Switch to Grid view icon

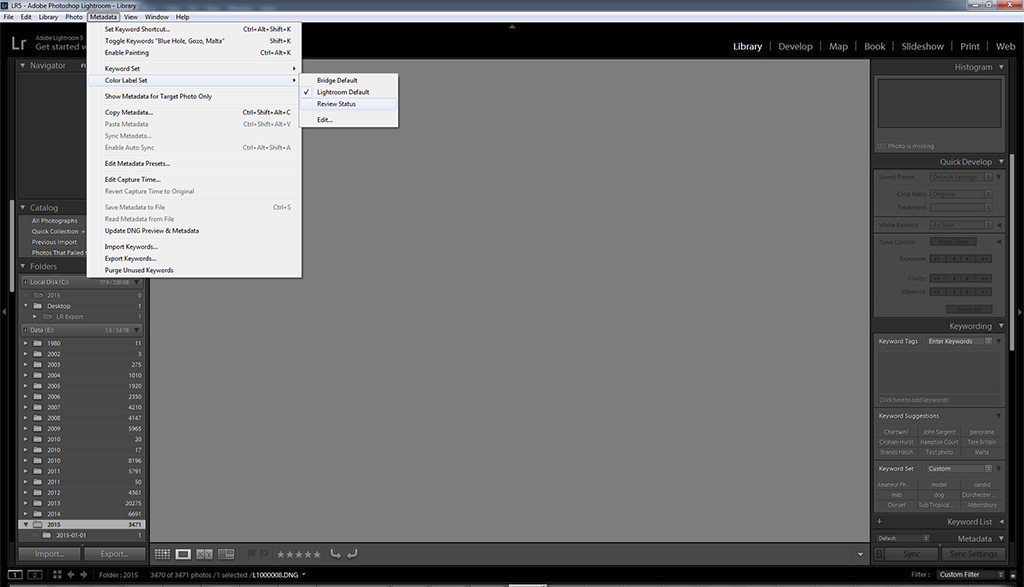pos(162,554)
